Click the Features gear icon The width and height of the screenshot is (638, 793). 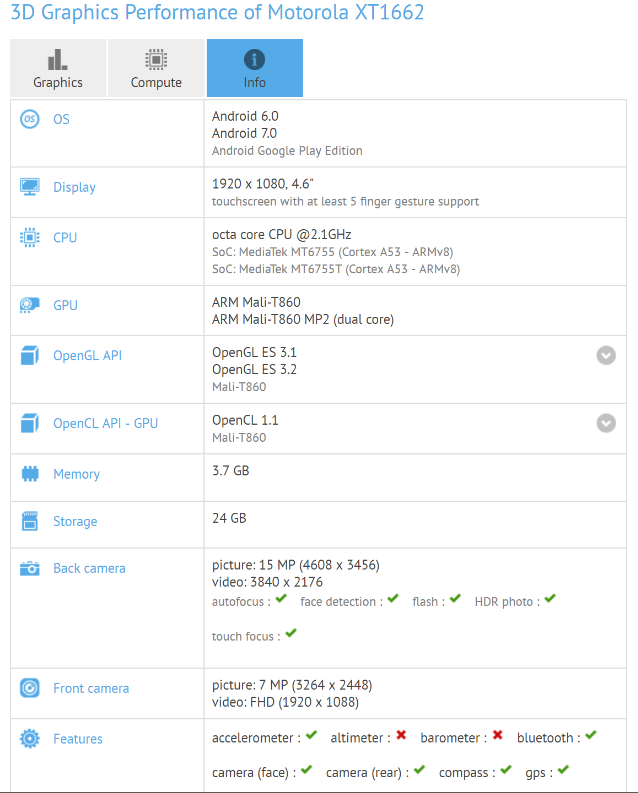(30, 738)
